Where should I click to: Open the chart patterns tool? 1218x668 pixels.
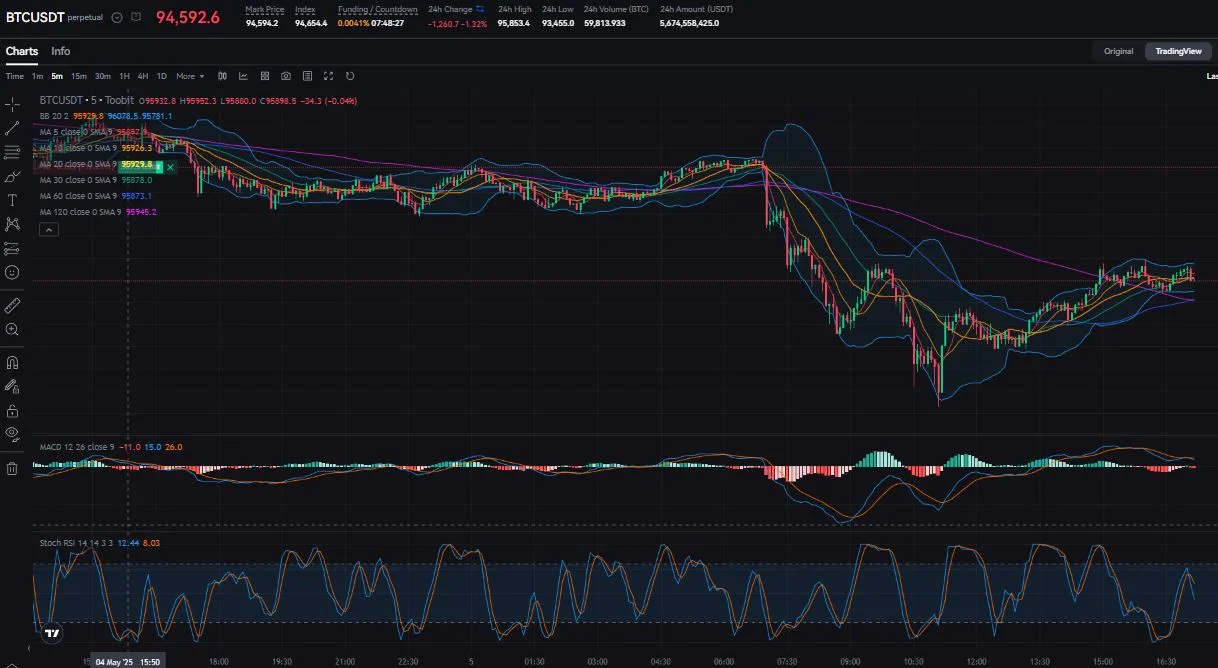tap(12, 224)
